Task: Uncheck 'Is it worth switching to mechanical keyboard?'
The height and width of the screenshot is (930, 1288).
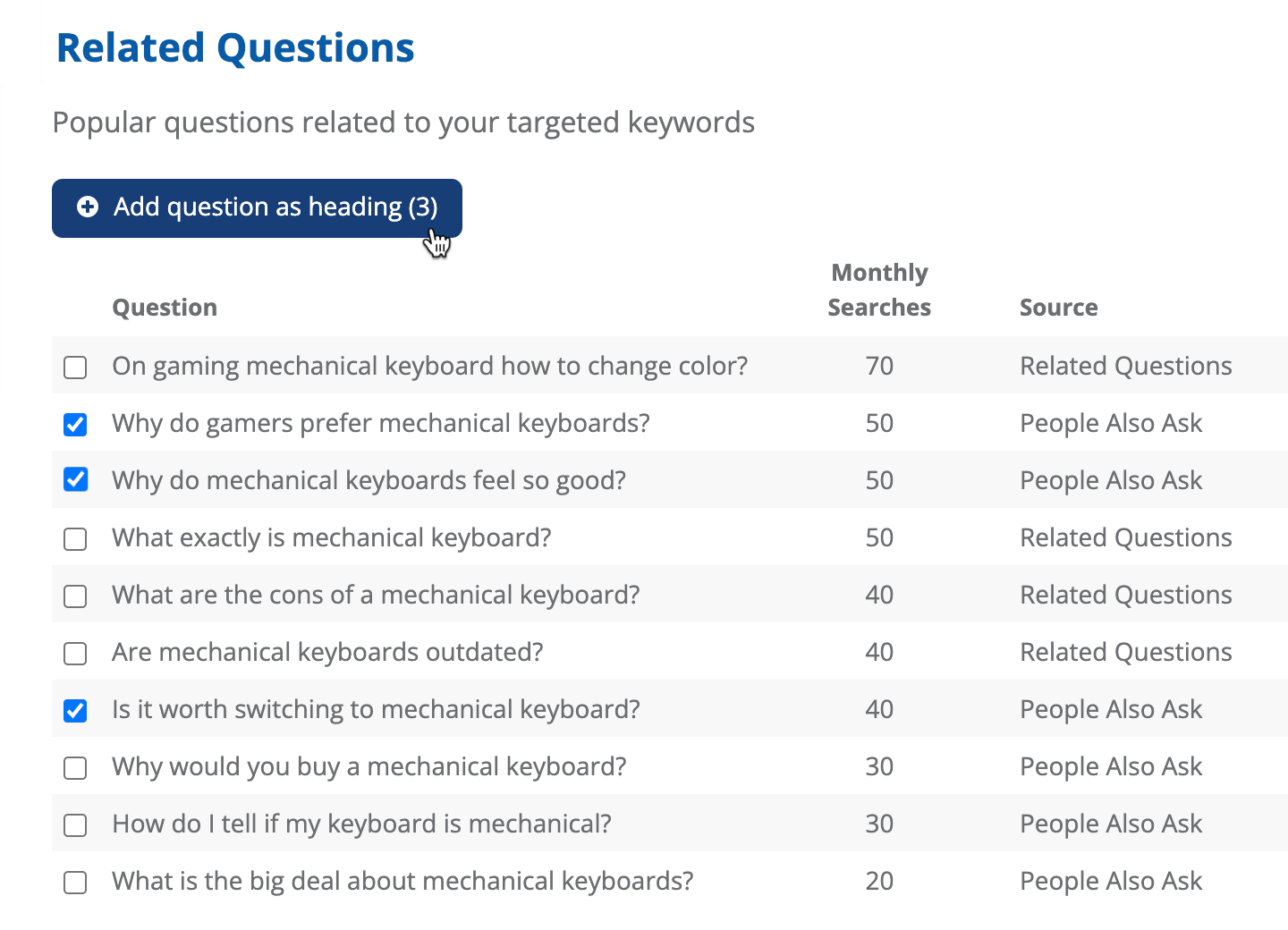Action: 76,711
